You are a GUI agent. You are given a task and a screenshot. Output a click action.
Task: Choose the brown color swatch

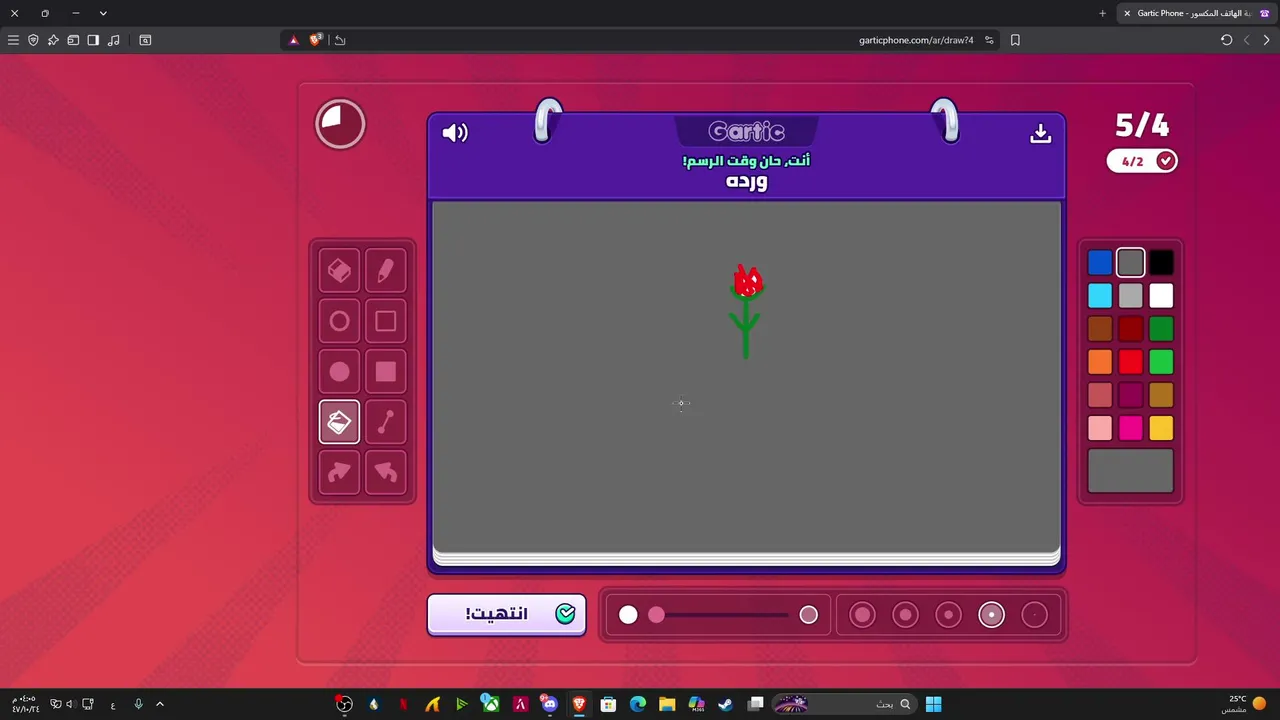pyautogui.click(x=1100, y=329)
